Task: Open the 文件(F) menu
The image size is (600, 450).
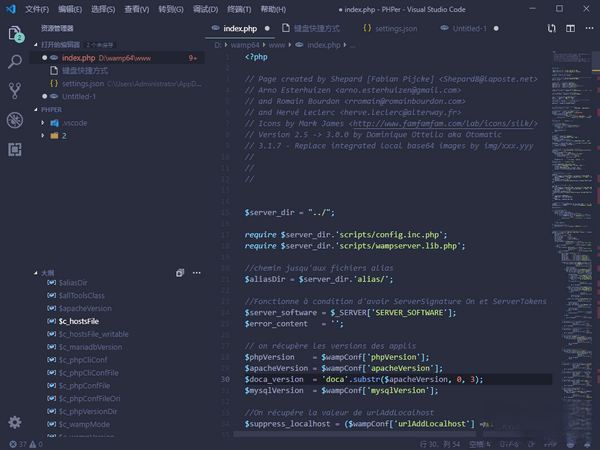Action: click(x=37, y=9)
